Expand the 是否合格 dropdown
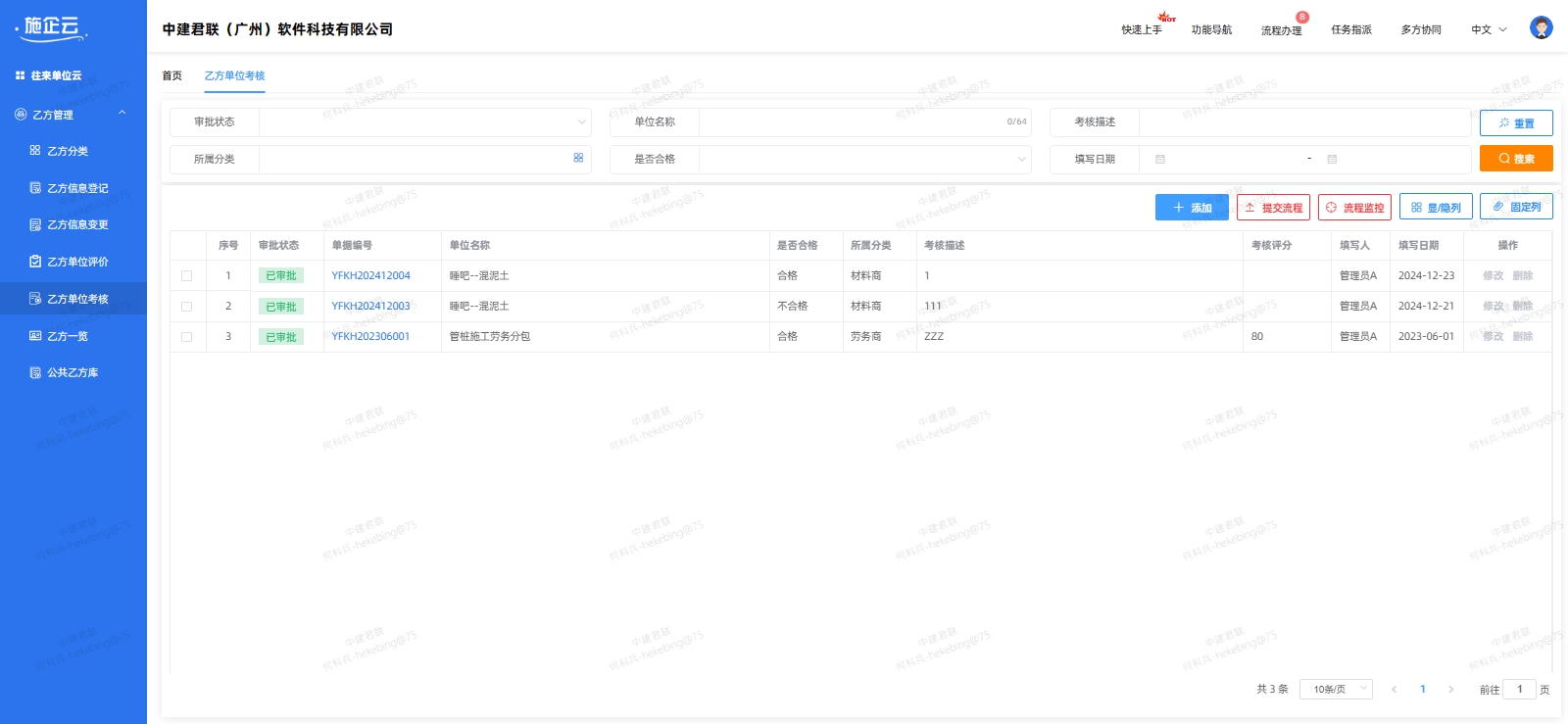 [863, 159]
